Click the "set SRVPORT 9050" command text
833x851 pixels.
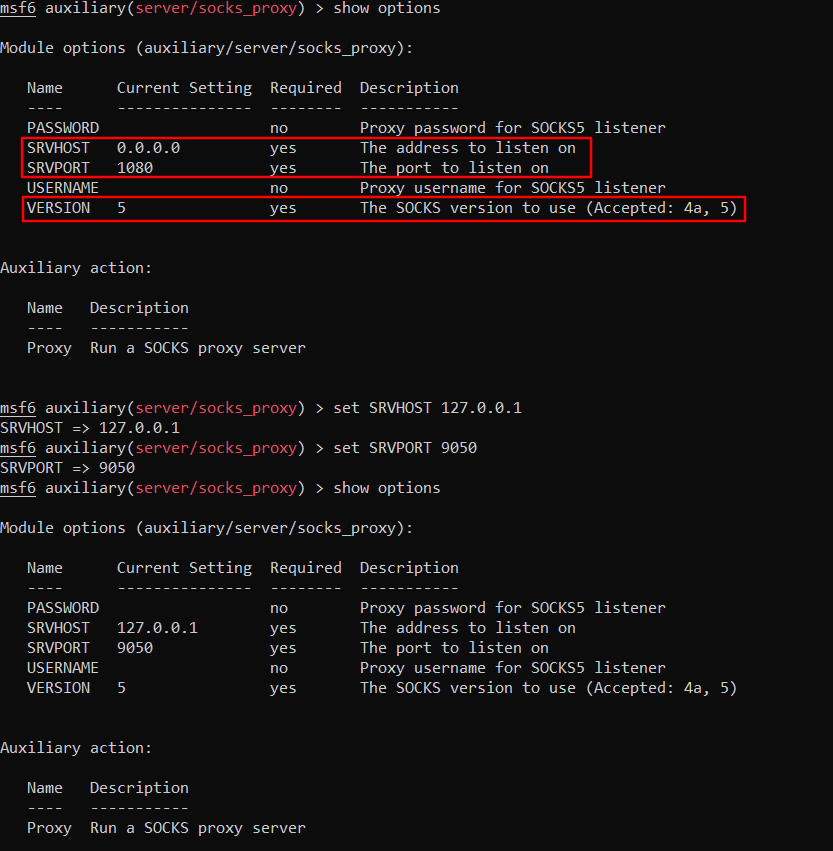click(405, 448)
